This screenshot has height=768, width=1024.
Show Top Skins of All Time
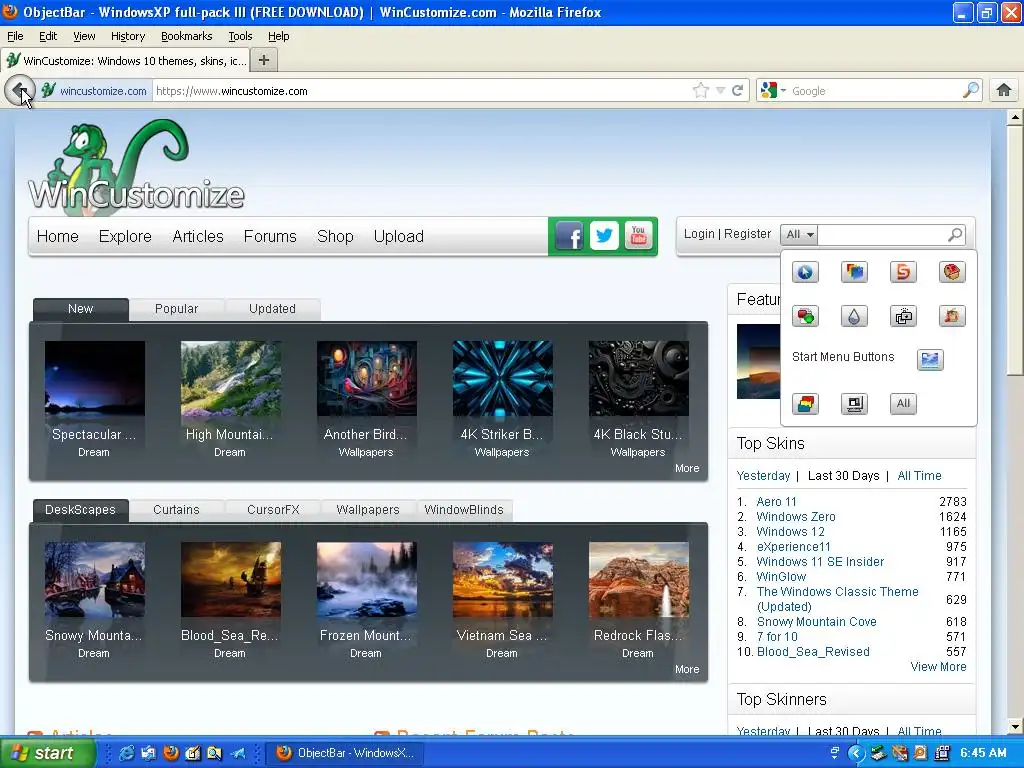pos(919,475)
